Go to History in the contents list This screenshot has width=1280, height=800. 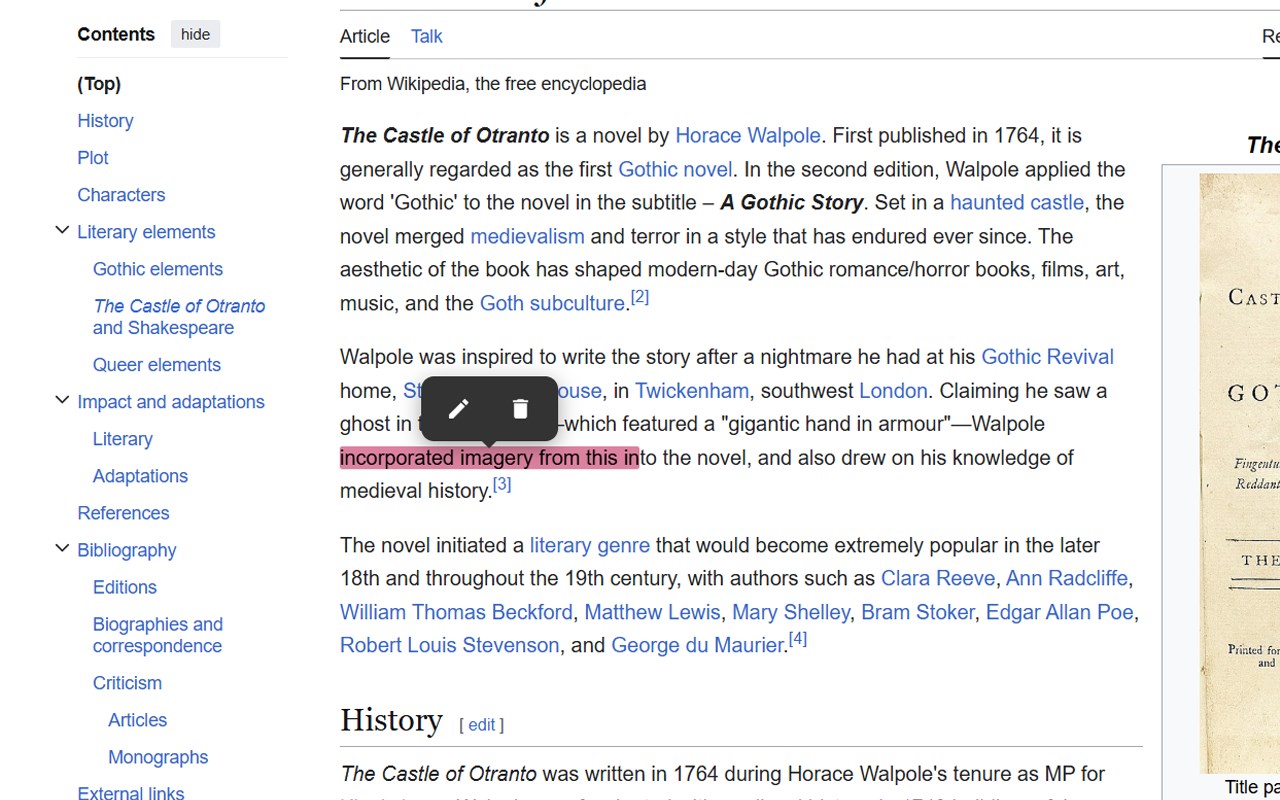click(105, 121)
